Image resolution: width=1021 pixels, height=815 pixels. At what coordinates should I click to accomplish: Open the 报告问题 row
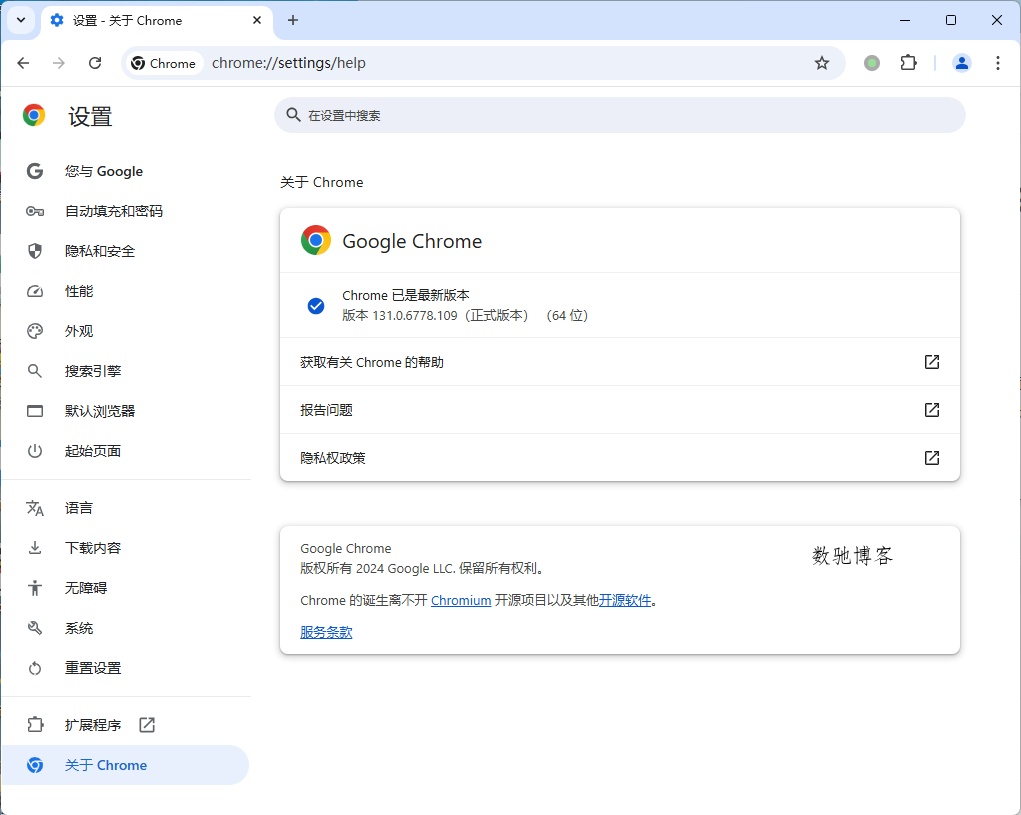(x=620, y=410)
